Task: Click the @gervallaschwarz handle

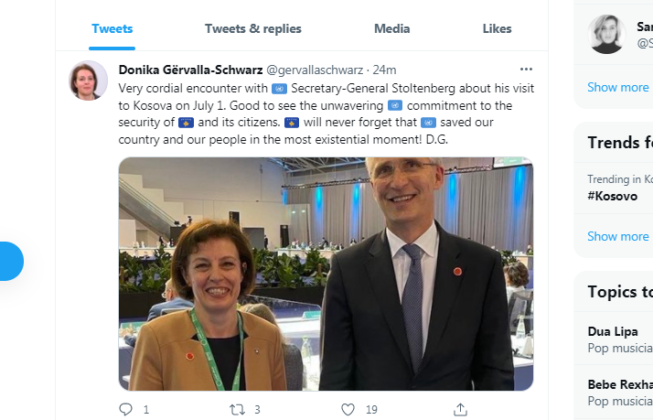Action: pos(315,70)
